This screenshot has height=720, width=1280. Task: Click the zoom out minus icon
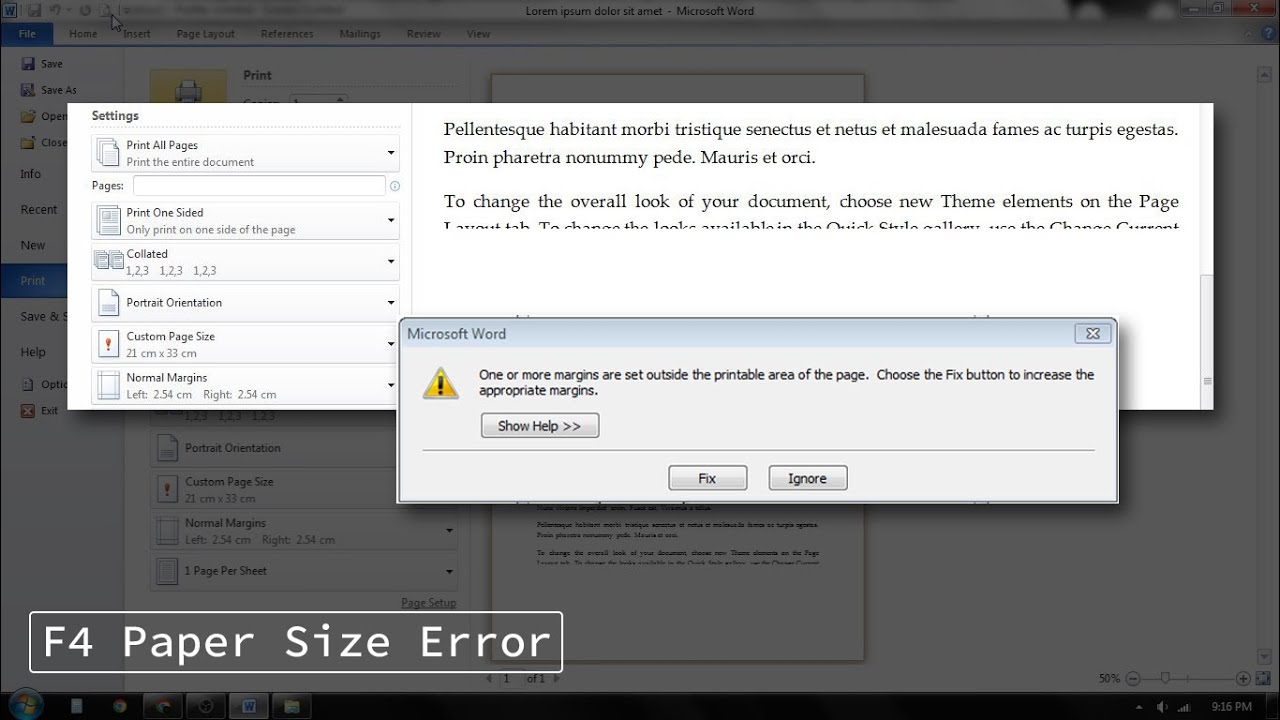[1131, 678]
